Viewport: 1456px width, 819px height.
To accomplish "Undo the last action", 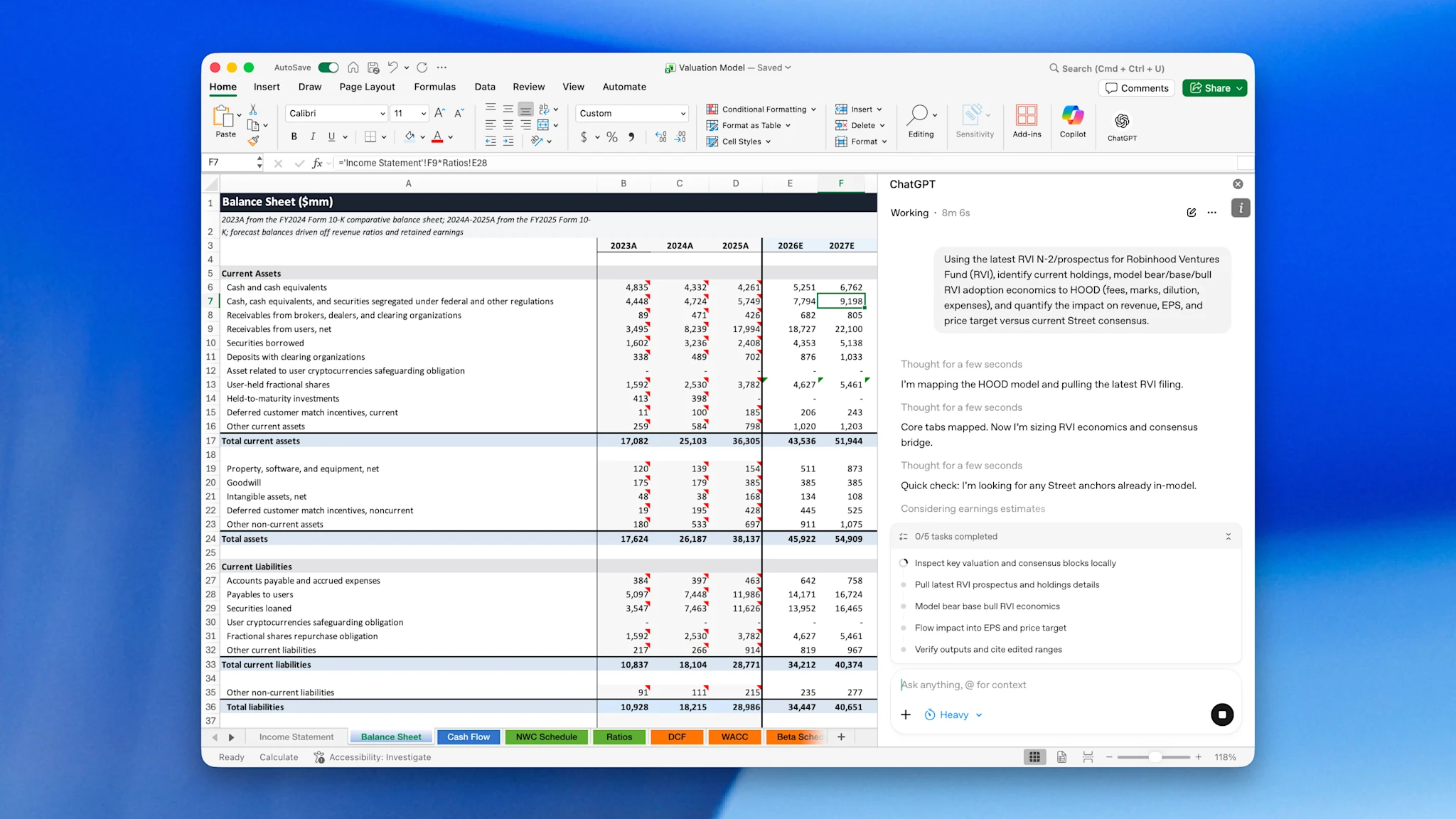I will (x=393, y=68).
